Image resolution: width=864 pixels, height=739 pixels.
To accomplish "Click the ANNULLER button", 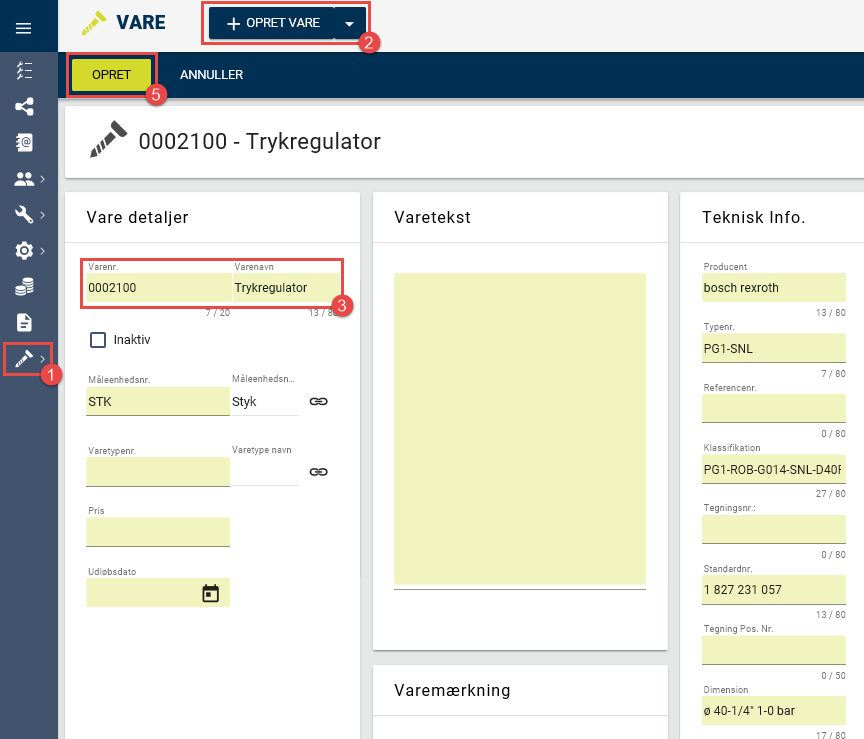I will click(212, 75).
